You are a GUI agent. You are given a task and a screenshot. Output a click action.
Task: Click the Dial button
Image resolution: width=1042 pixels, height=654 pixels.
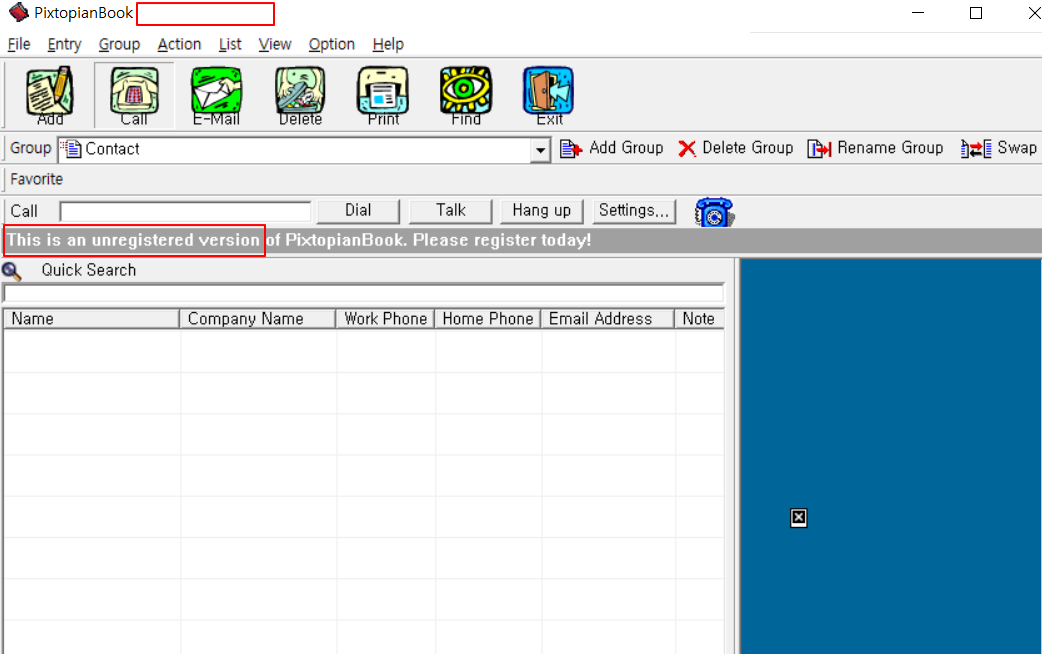(x=358, y=211)
